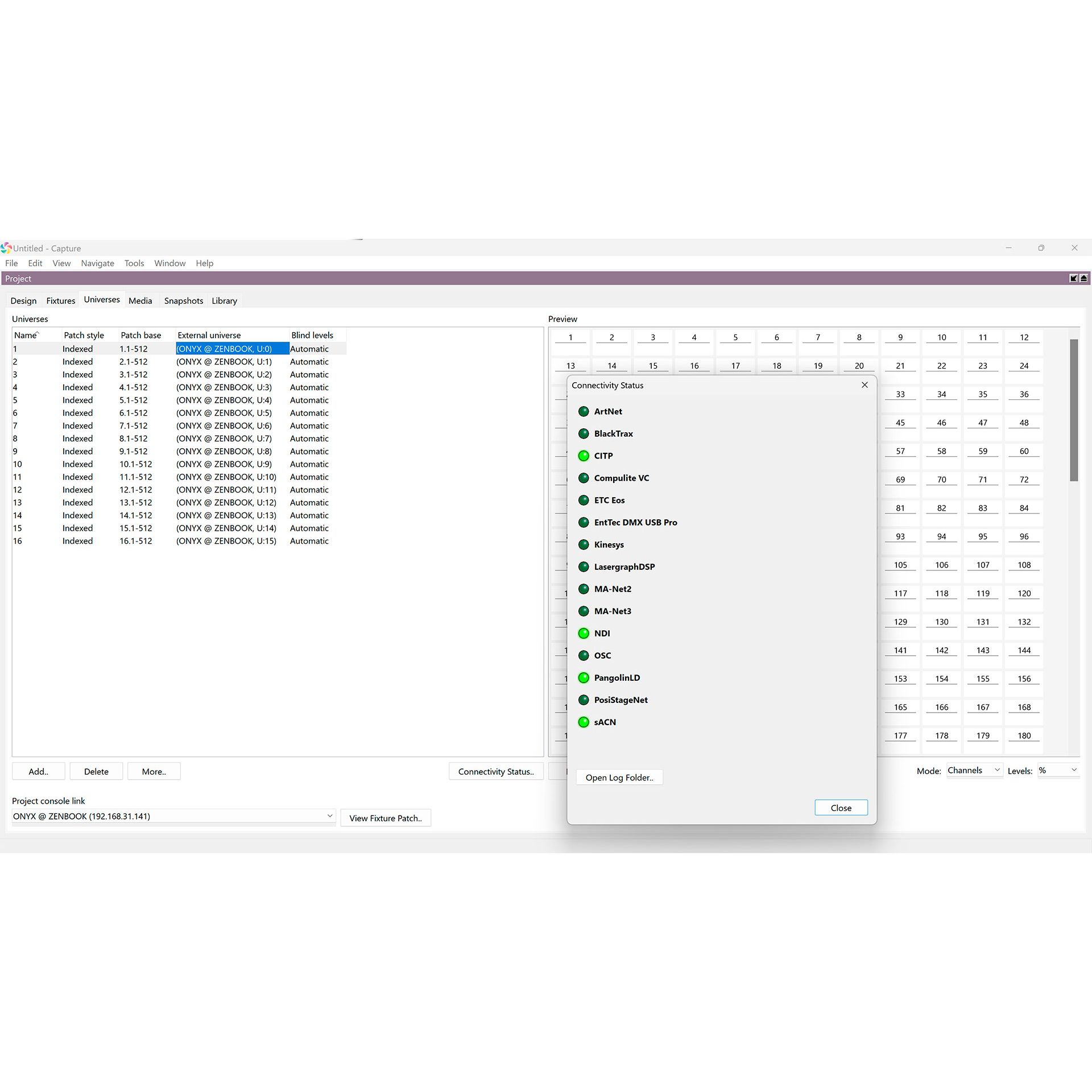Click the External universe column header

(x=232, y=335)
